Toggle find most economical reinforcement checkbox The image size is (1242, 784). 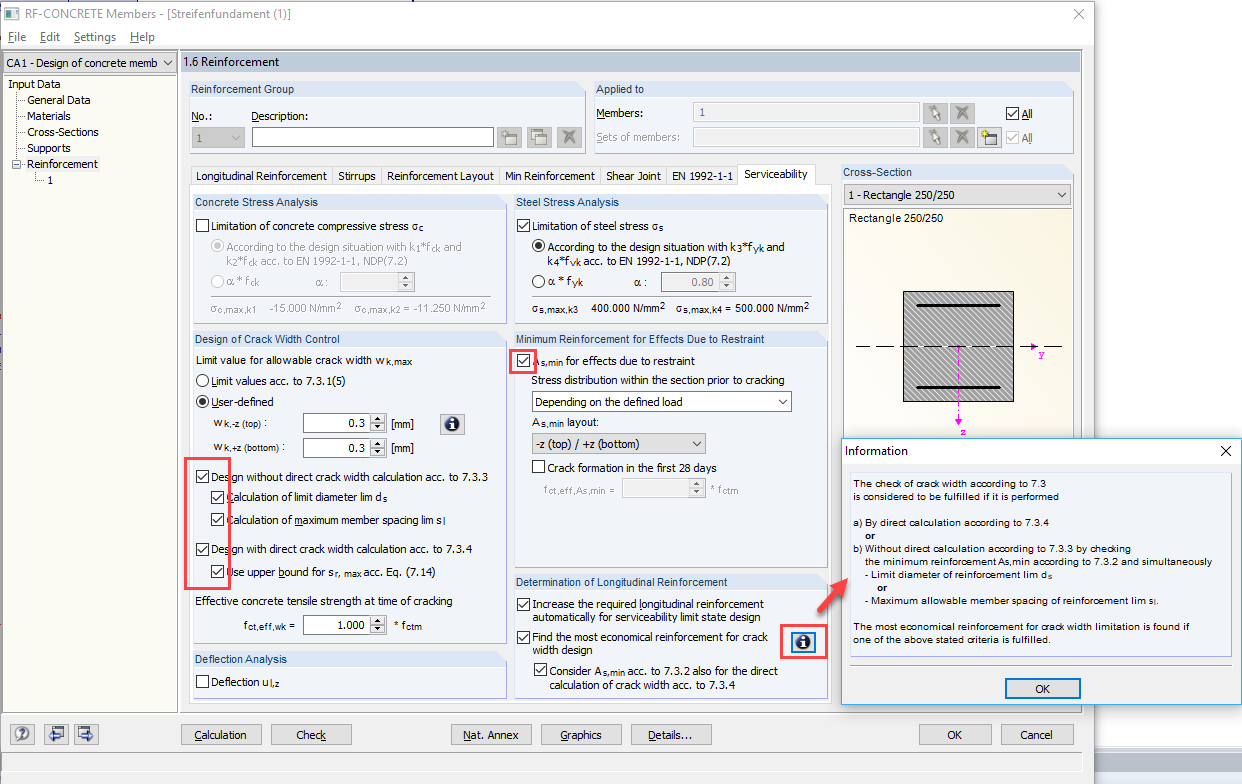click(523, 637)
